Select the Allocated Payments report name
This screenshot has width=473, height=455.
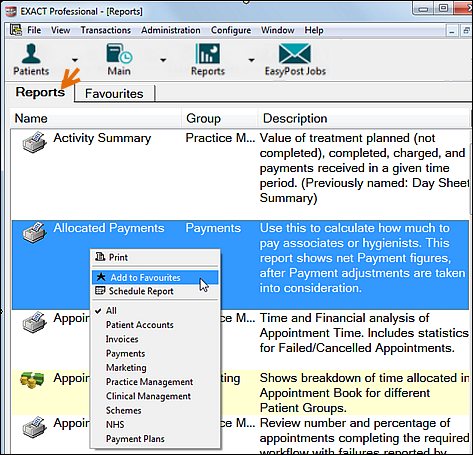109,228
